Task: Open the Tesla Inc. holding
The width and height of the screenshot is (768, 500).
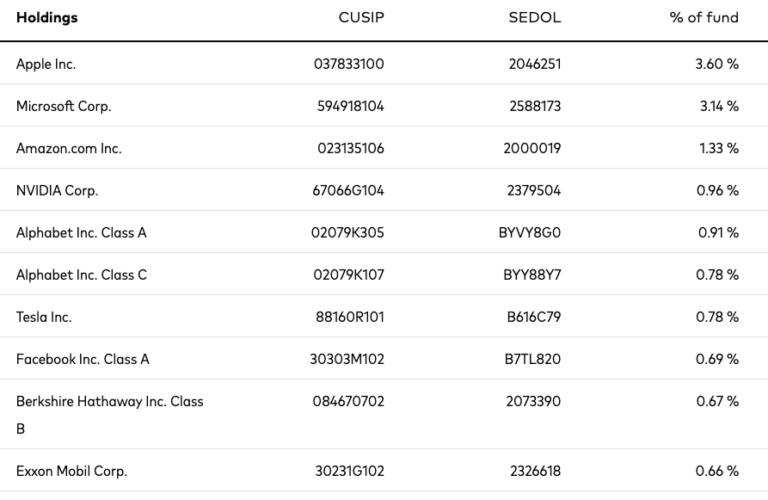Action: [44, 317]
